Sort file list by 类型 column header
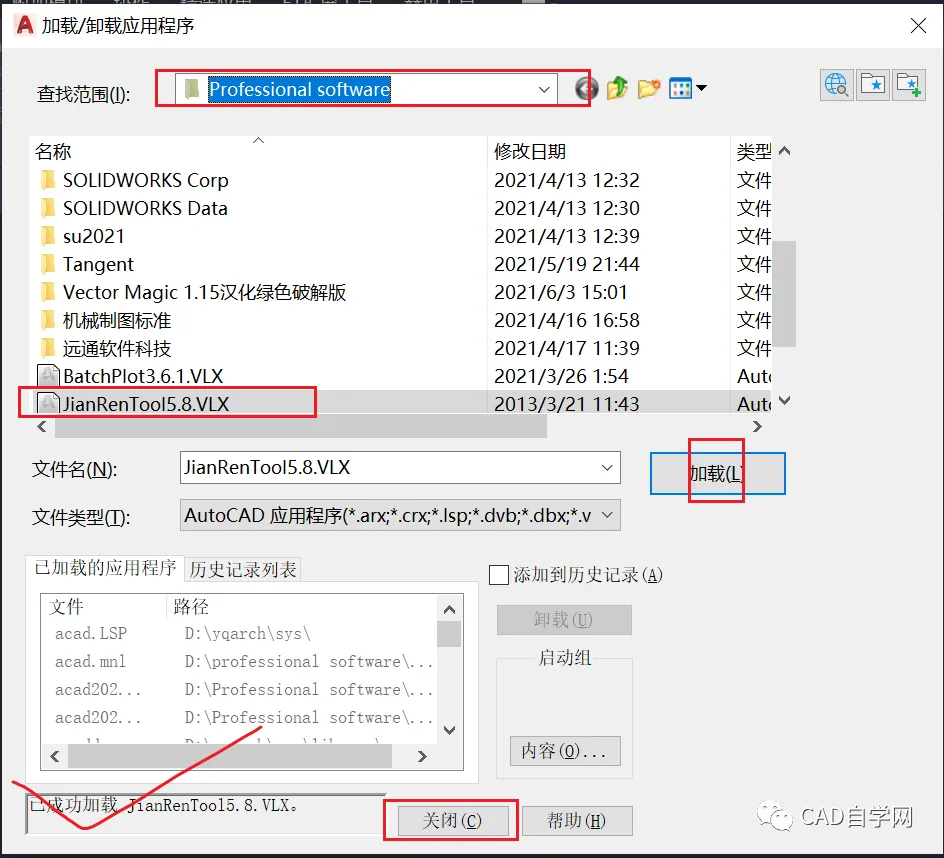 (752, 152)
